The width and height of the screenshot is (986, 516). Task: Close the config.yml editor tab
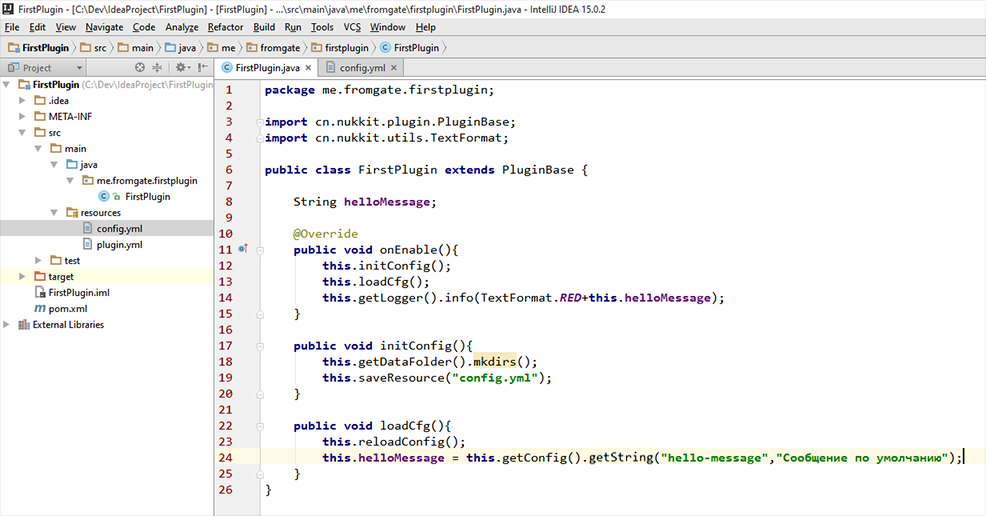click(394, 68)
